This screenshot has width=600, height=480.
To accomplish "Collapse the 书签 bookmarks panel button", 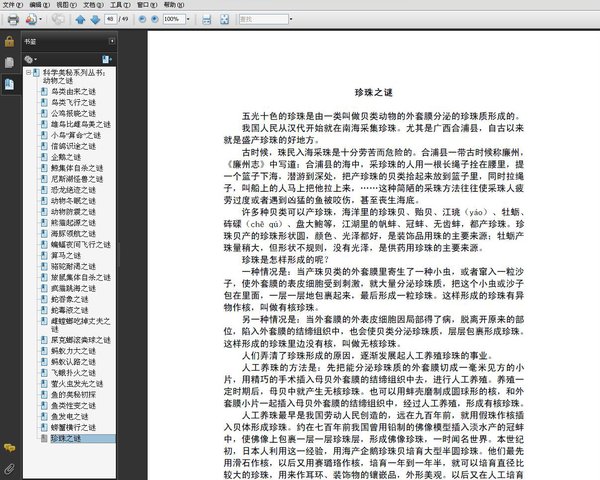I will (112, 41).
